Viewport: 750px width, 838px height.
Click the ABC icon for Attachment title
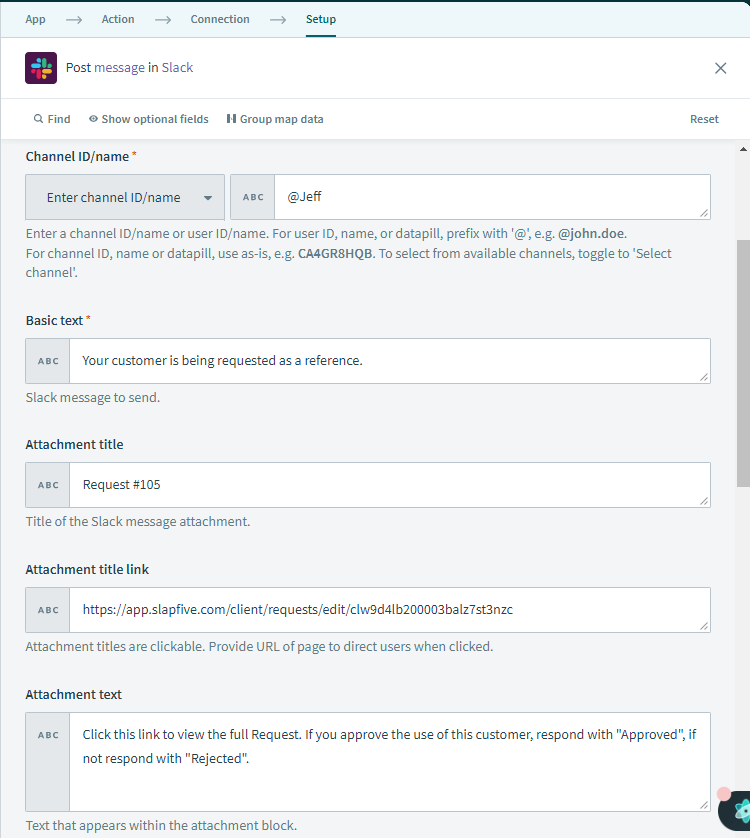tap(48, 485)
